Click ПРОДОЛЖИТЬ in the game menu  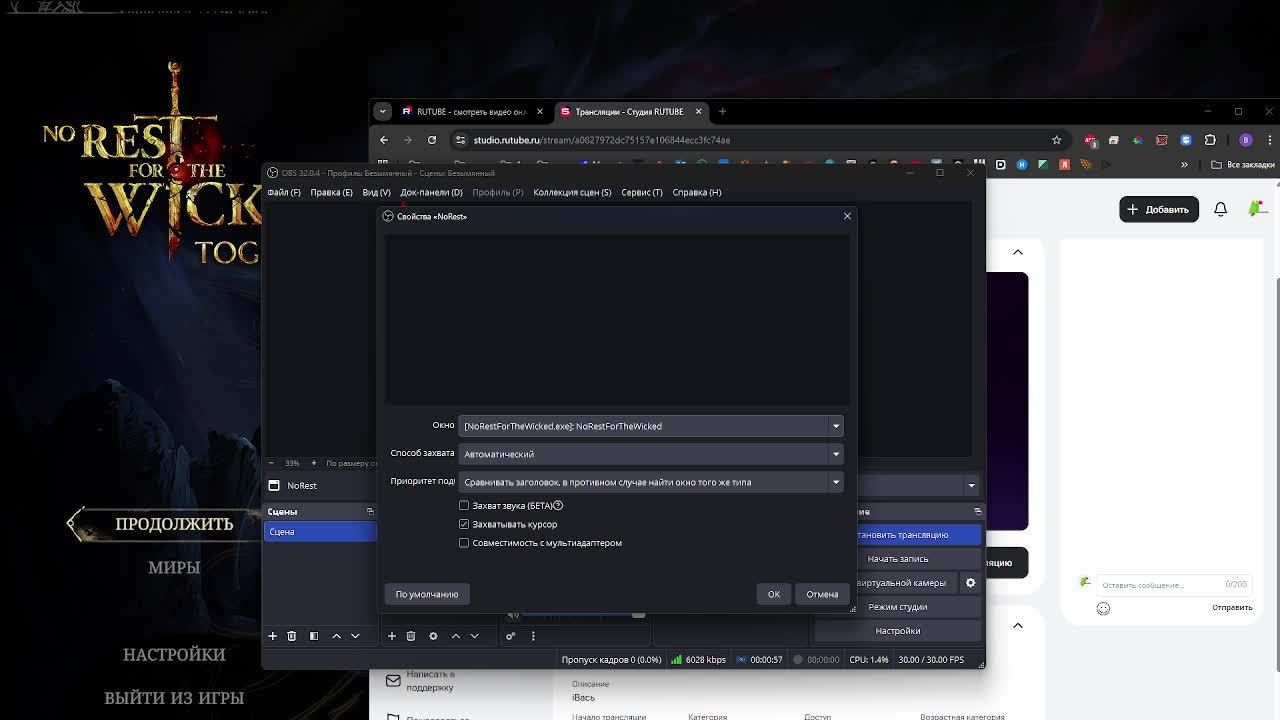(174, 524)
